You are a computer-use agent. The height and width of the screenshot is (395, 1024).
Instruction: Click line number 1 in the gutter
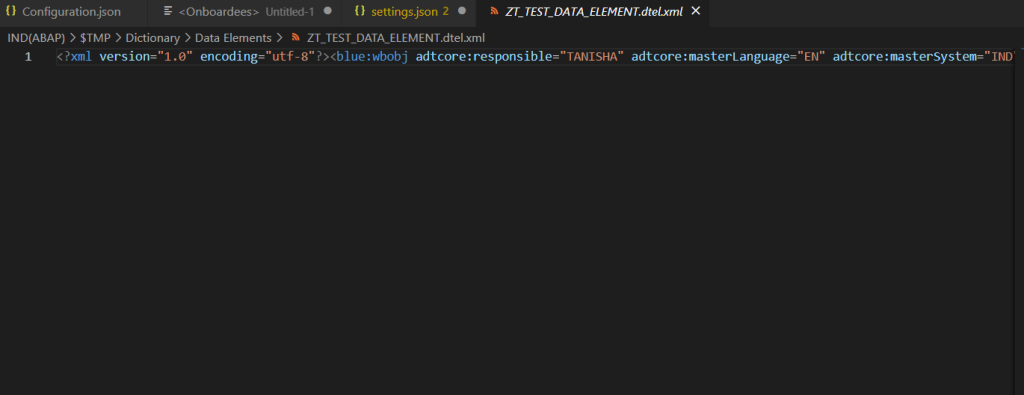(28, 57)
